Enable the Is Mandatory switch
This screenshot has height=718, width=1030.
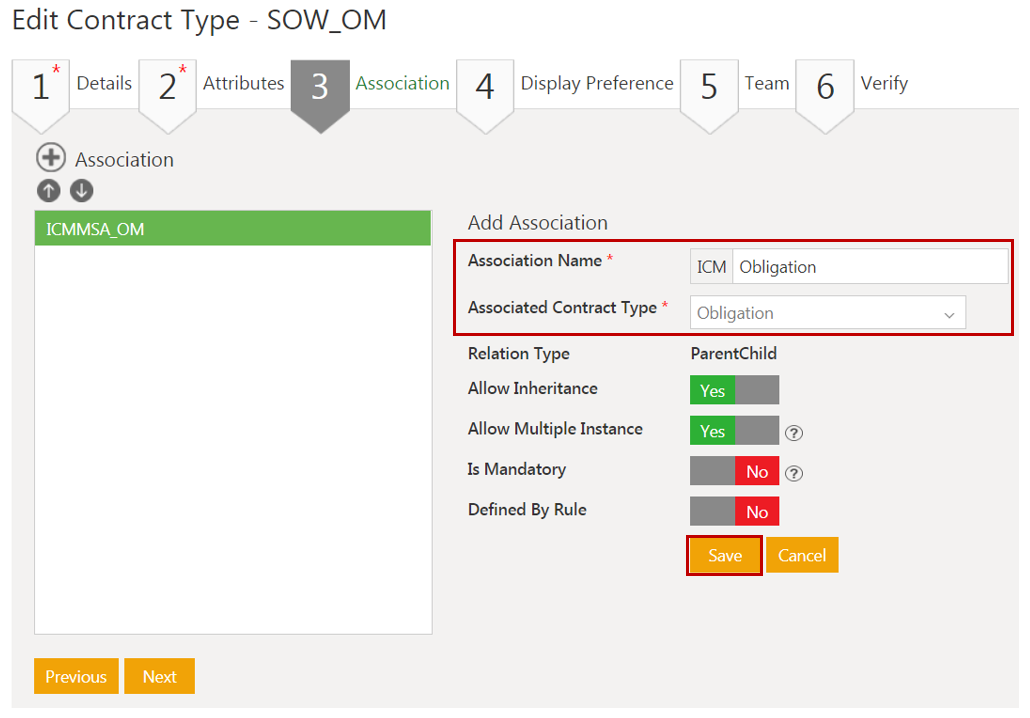(734, 471)
